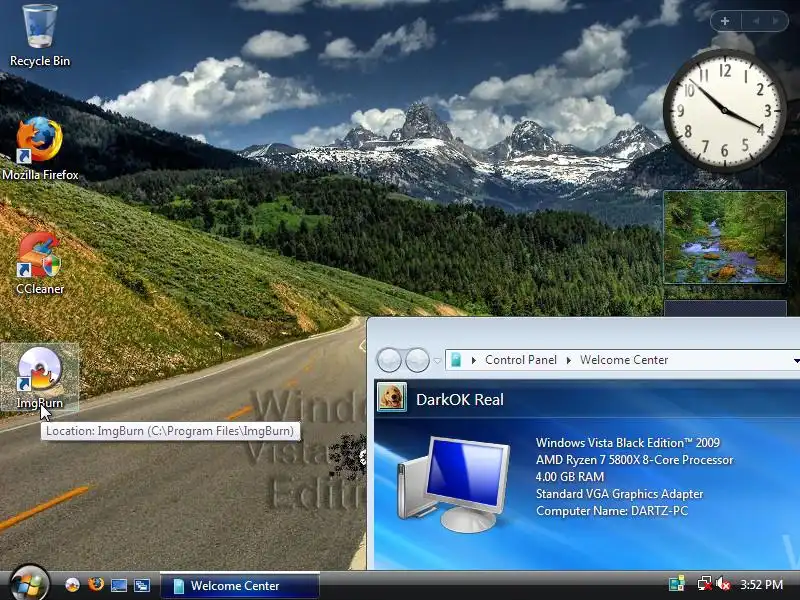Click the Back button in Welcome Center
Viewport: 800px width, 600px height.
(x=389, y=360)
